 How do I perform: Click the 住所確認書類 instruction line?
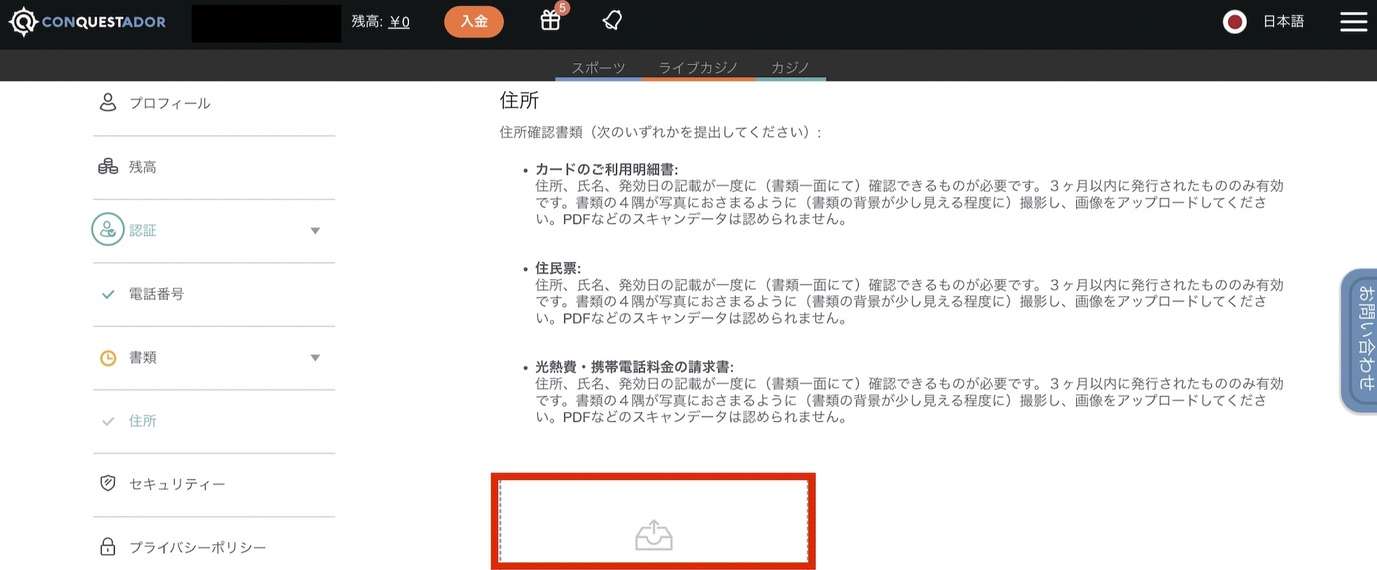pyautogui.click(x=661, y=132)
